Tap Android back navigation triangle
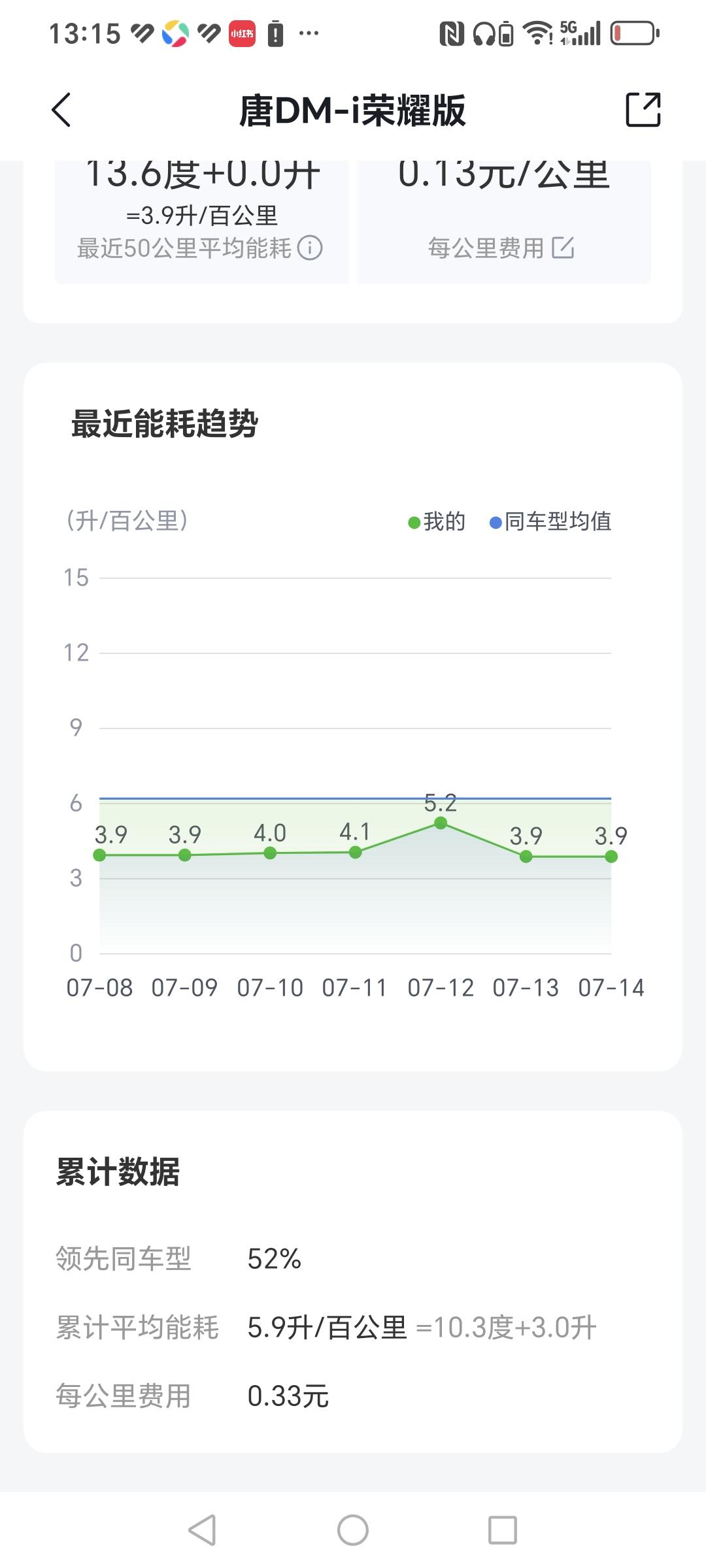706x1568 pixels. (202, 1529)
